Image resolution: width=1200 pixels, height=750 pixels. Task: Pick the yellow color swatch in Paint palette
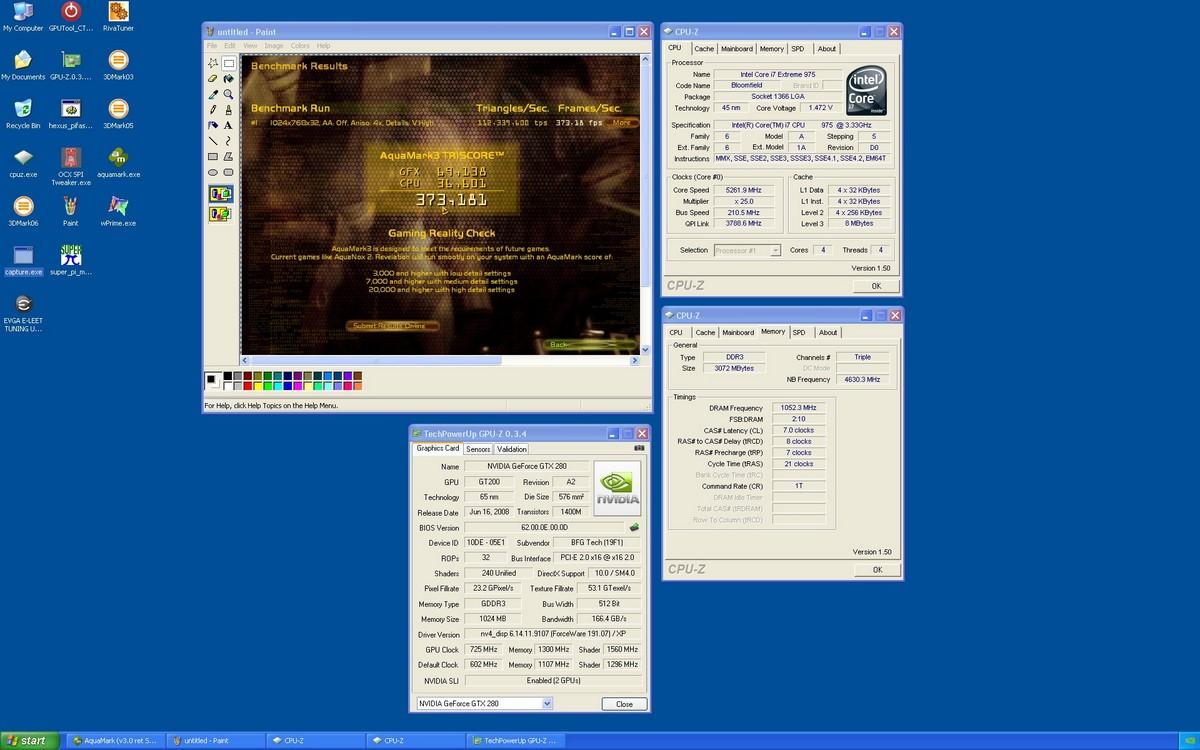click(x=258, y=385)
